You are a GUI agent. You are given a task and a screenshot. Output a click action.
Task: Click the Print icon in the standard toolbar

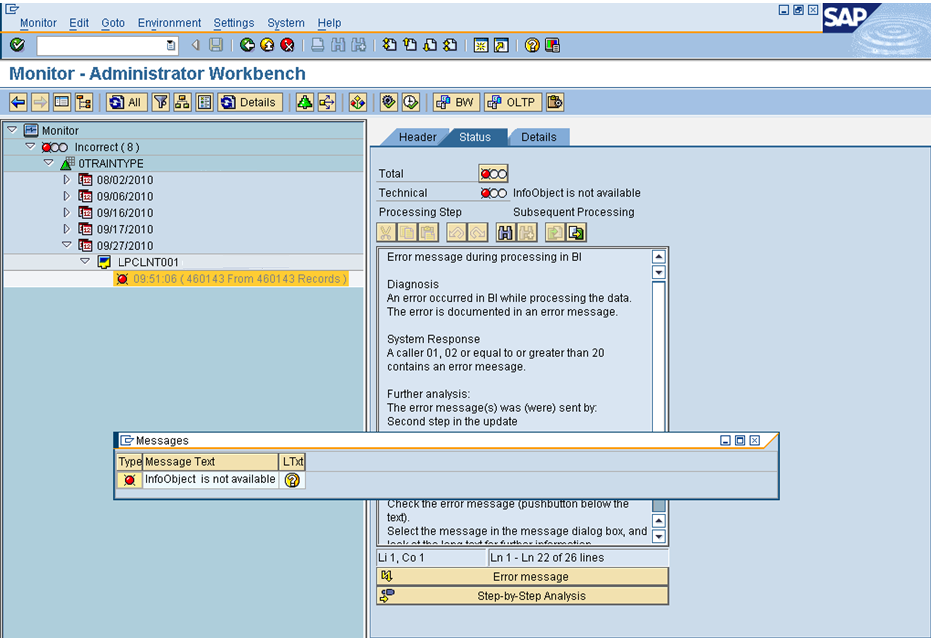point(318,45)
